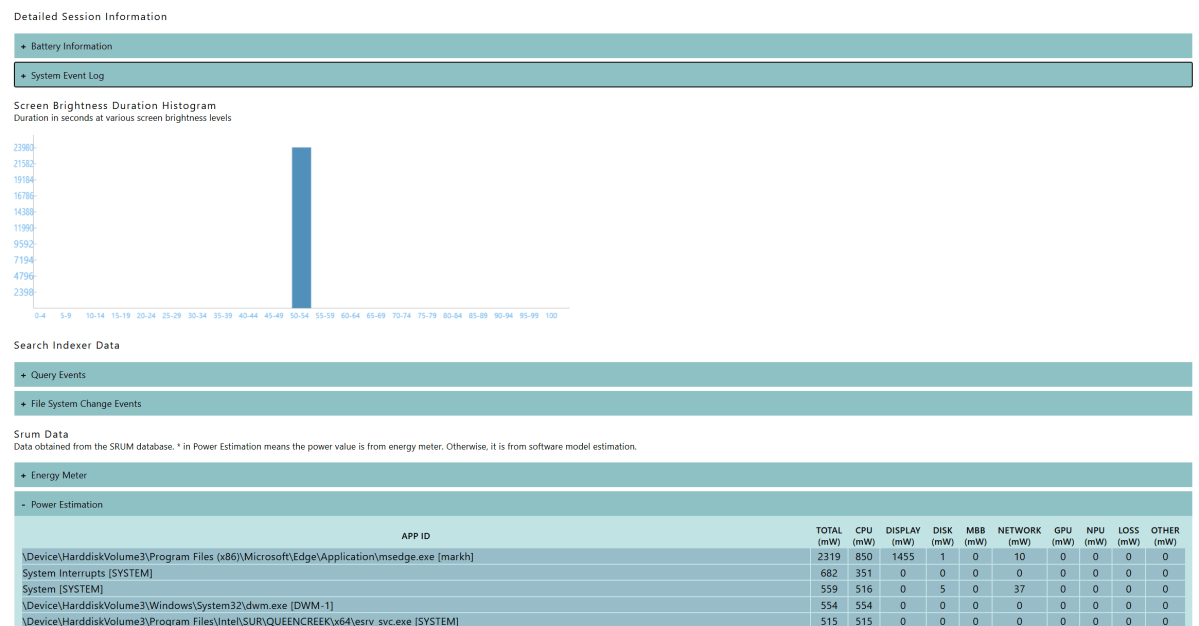This screenshot has width=1199, height=626.
Task: Expand File System Change Events section
Action: tap(603, 404)
